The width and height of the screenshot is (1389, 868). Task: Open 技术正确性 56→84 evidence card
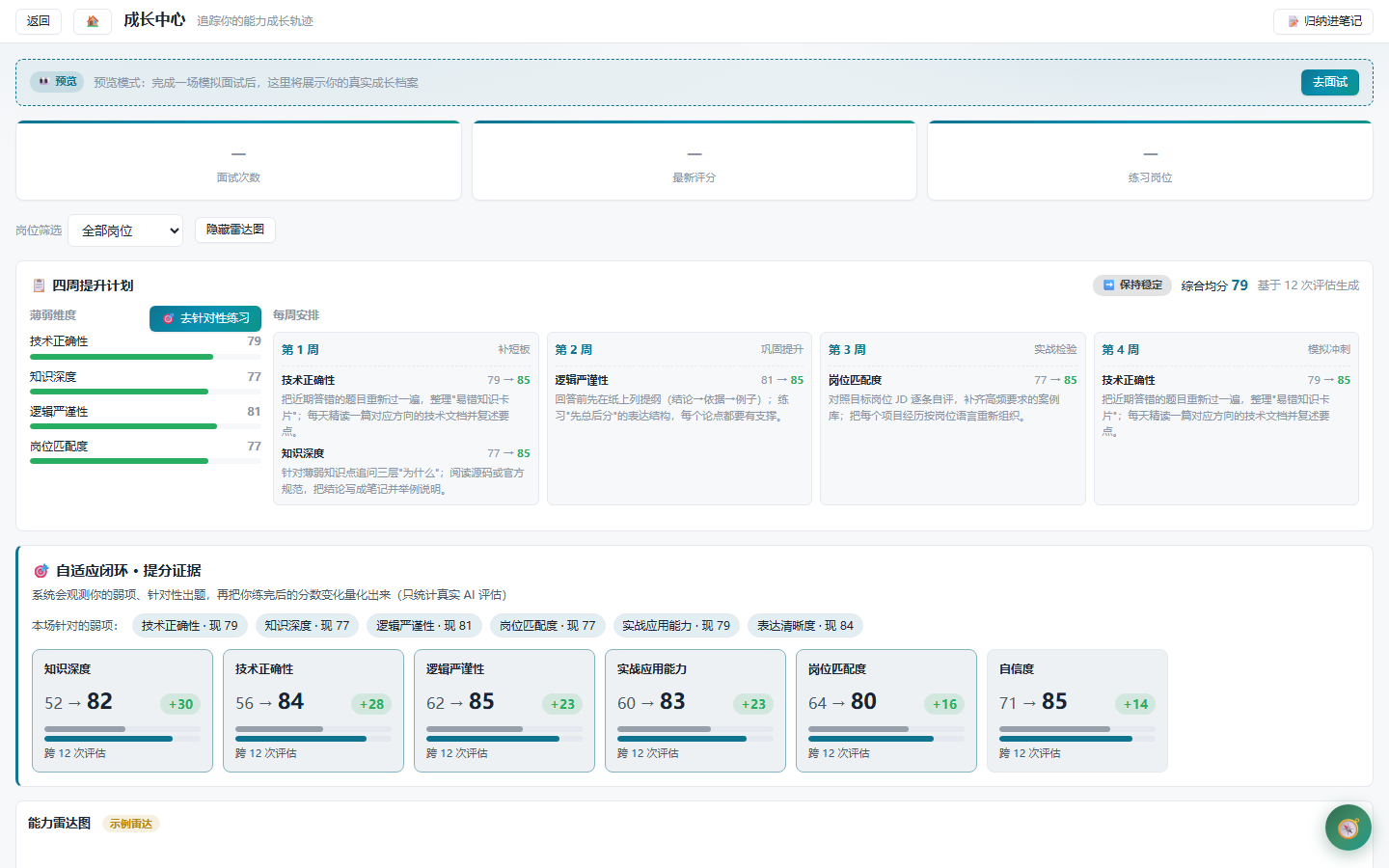[313, 711]
